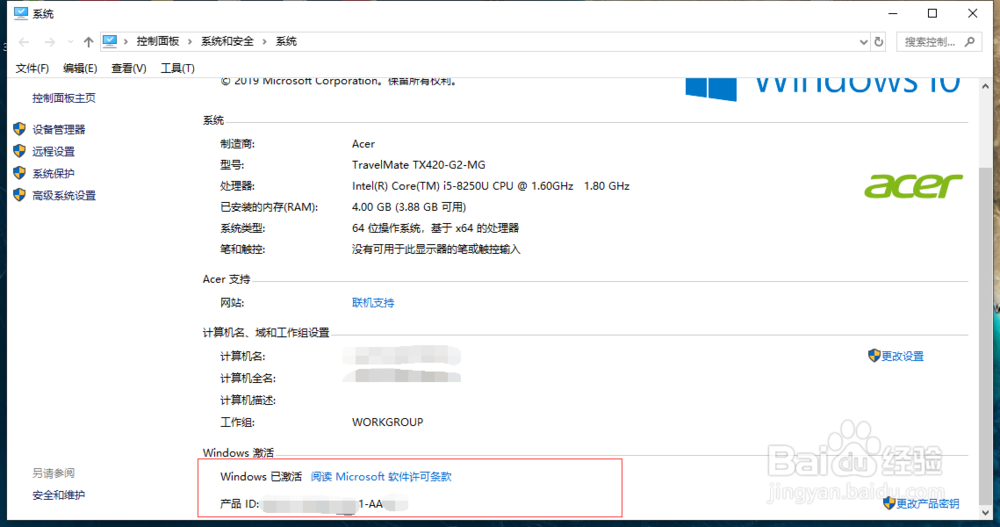Image resolution: width=1000 pixels, height=527 pixels.
Task: Open the recent locations dropdown arrow
Action: tap(70, 42)
